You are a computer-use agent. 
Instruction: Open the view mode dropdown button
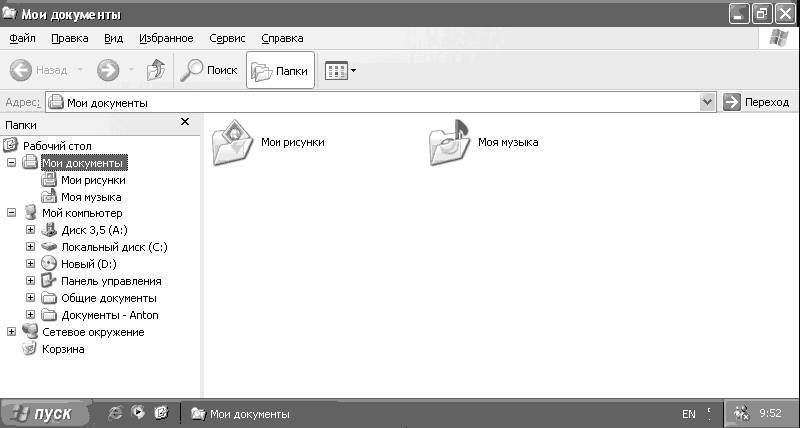click(x=341, y=71)
